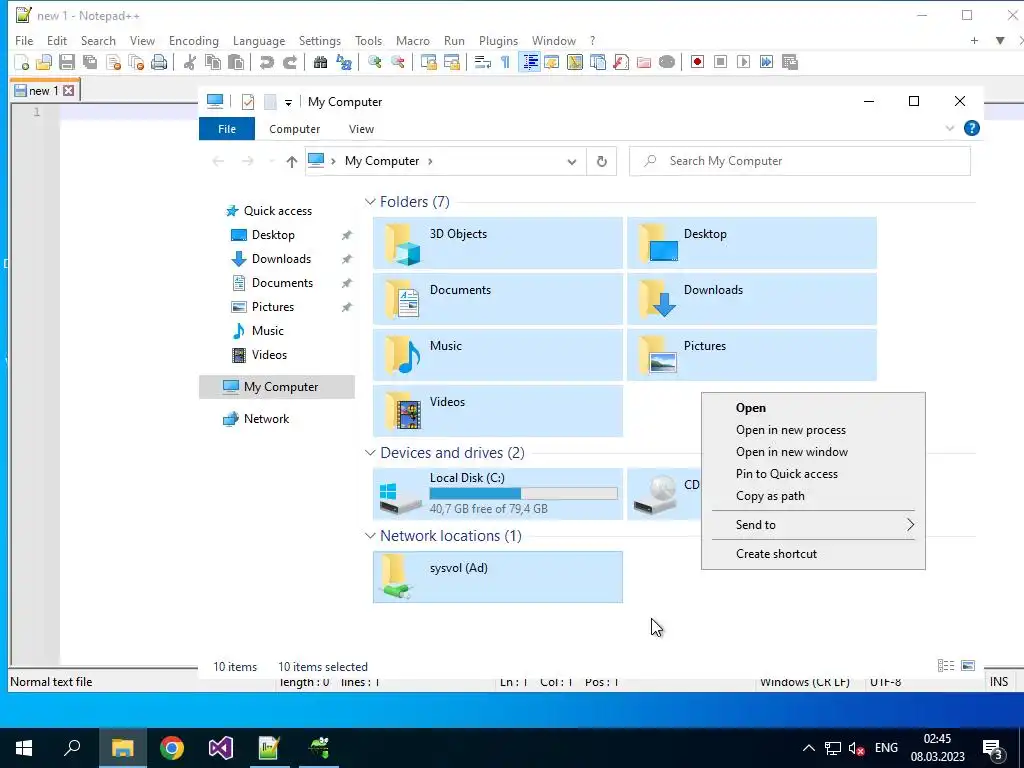Click the Paste icon in Notepad++ toolbar
The width and height of the screenshot is (1024, 768).
coord(236,62)
